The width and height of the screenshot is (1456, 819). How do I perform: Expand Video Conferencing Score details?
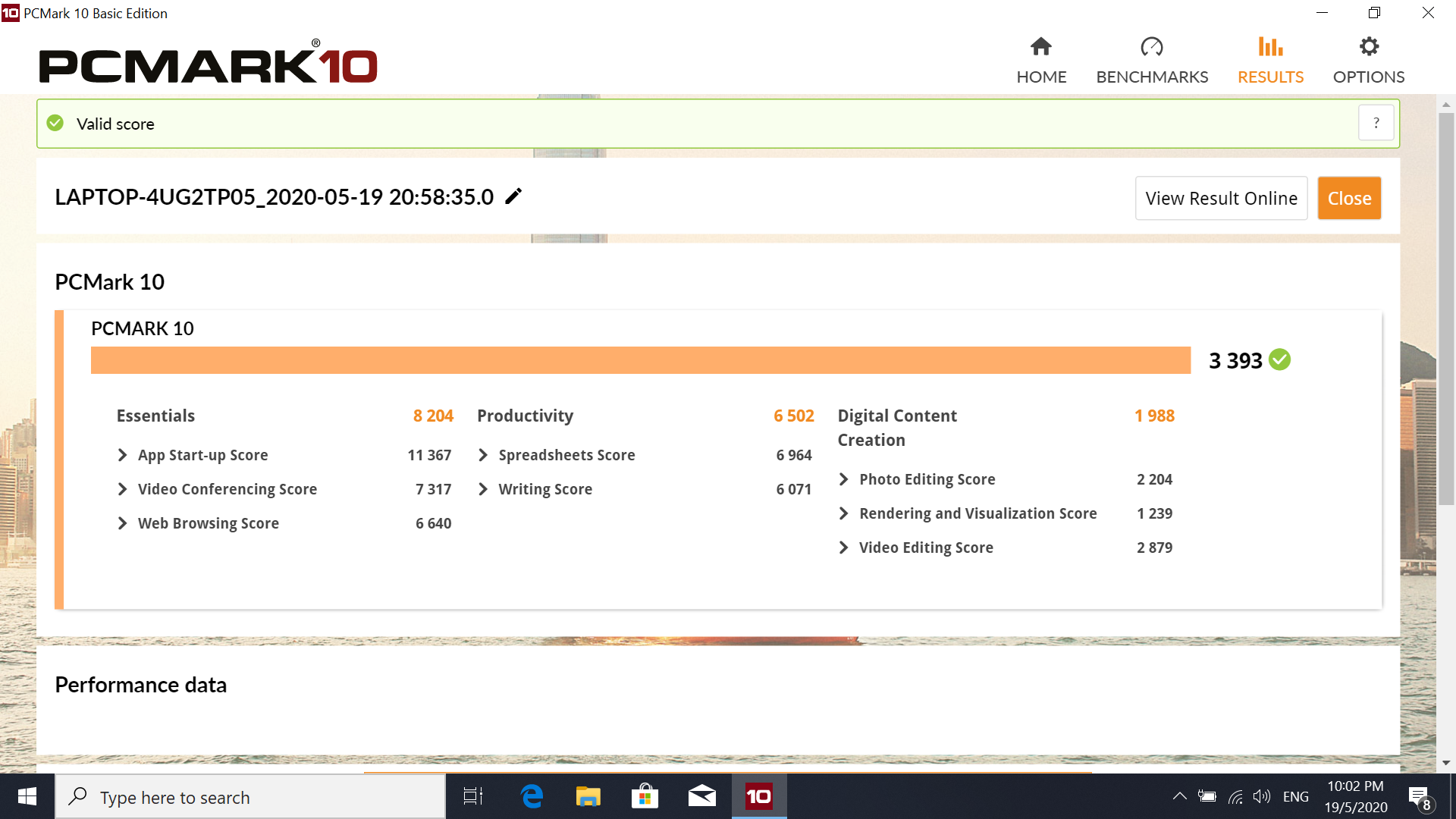point(122,489)
